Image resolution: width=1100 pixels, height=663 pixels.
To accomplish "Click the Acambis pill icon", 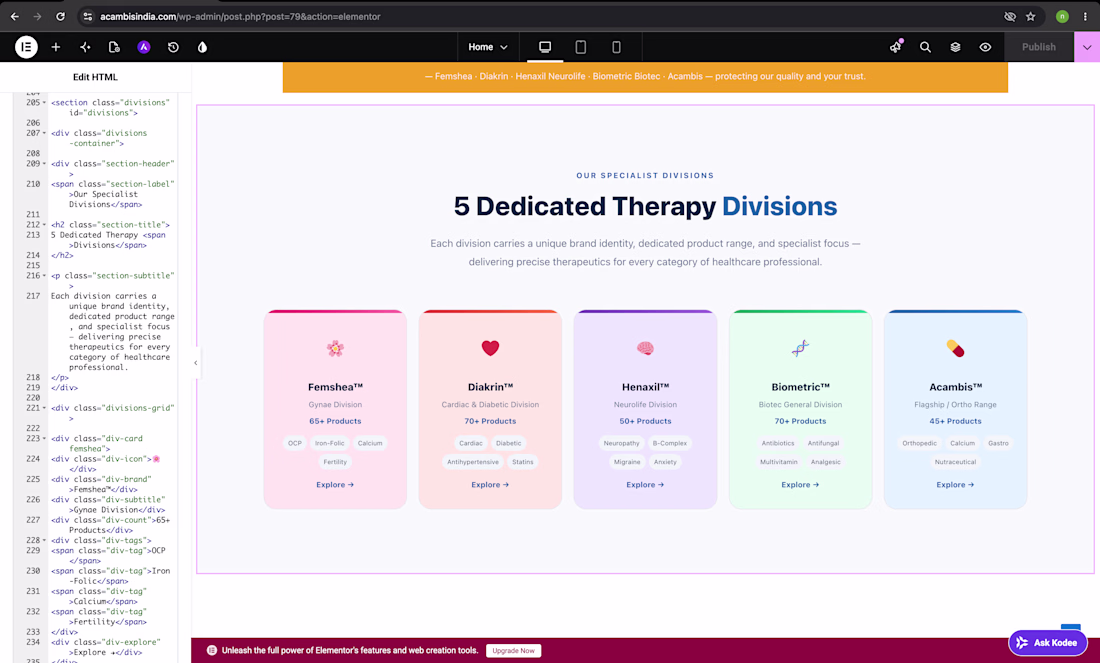I will (955, 348).
